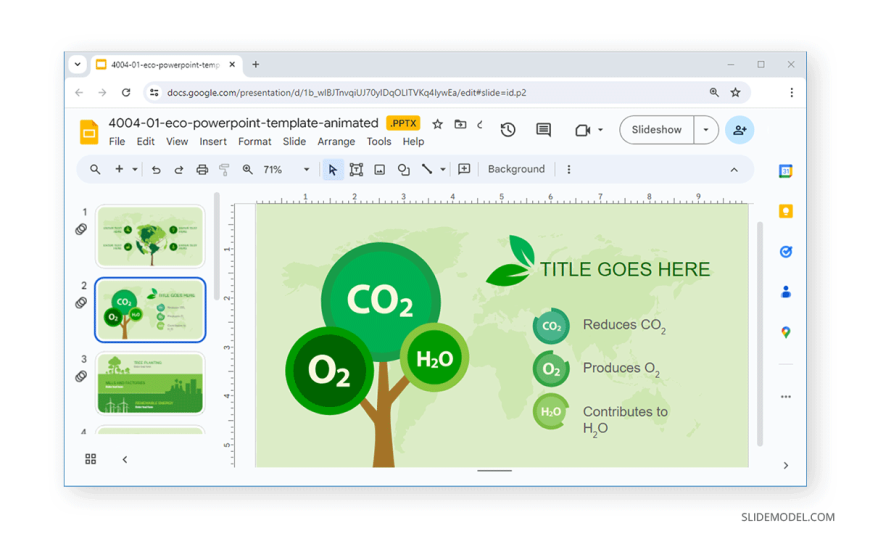The image size is (870, 539).
Task: Close the 4004-01-eco-powerpoint tab
Action: point(232,64)
